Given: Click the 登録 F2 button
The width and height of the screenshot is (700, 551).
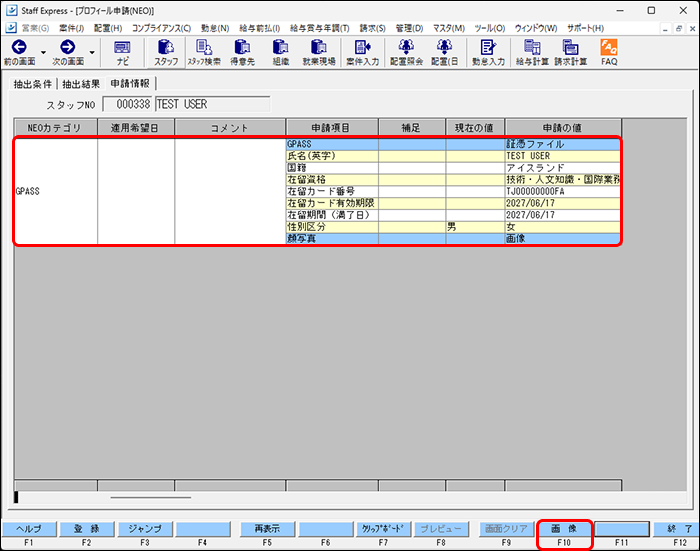Looking at the screenshot, I should (x=87, y=529).
